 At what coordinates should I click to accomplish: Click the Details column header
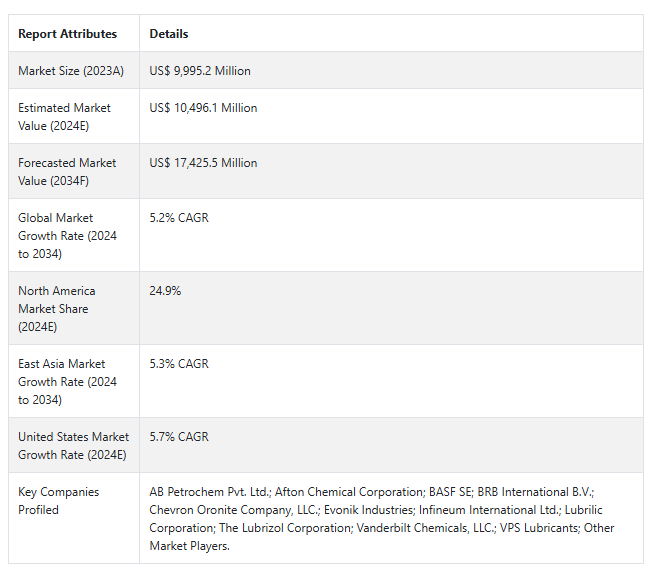click(169, 34)
